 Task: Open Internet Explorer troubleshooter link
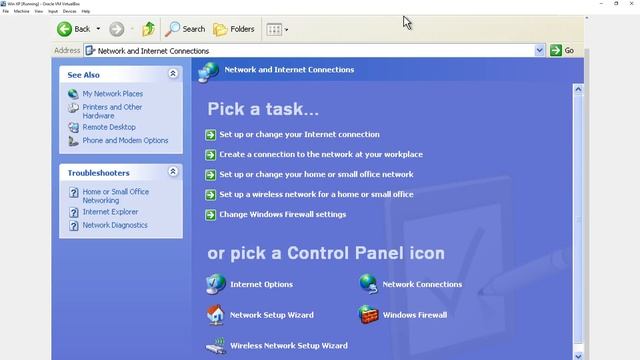point(110,211)
